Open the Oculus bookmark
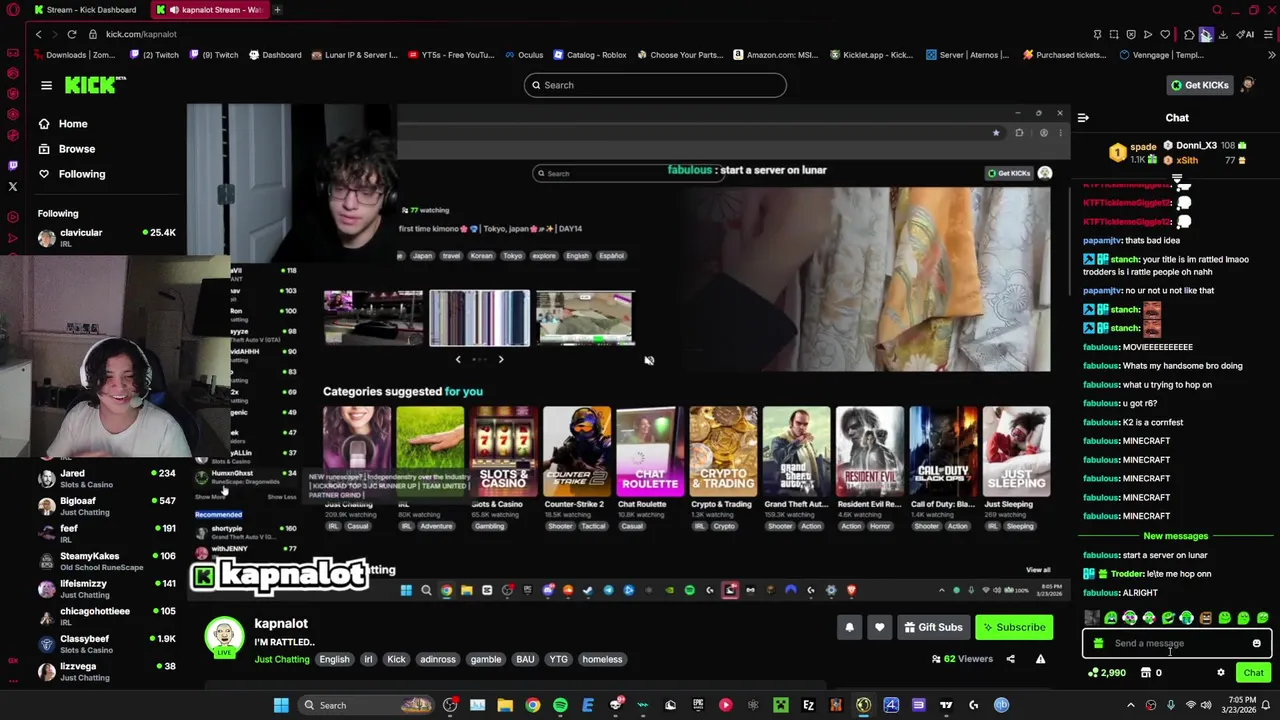The height and width of the screenshot is (720, 1280). [524, 55]
